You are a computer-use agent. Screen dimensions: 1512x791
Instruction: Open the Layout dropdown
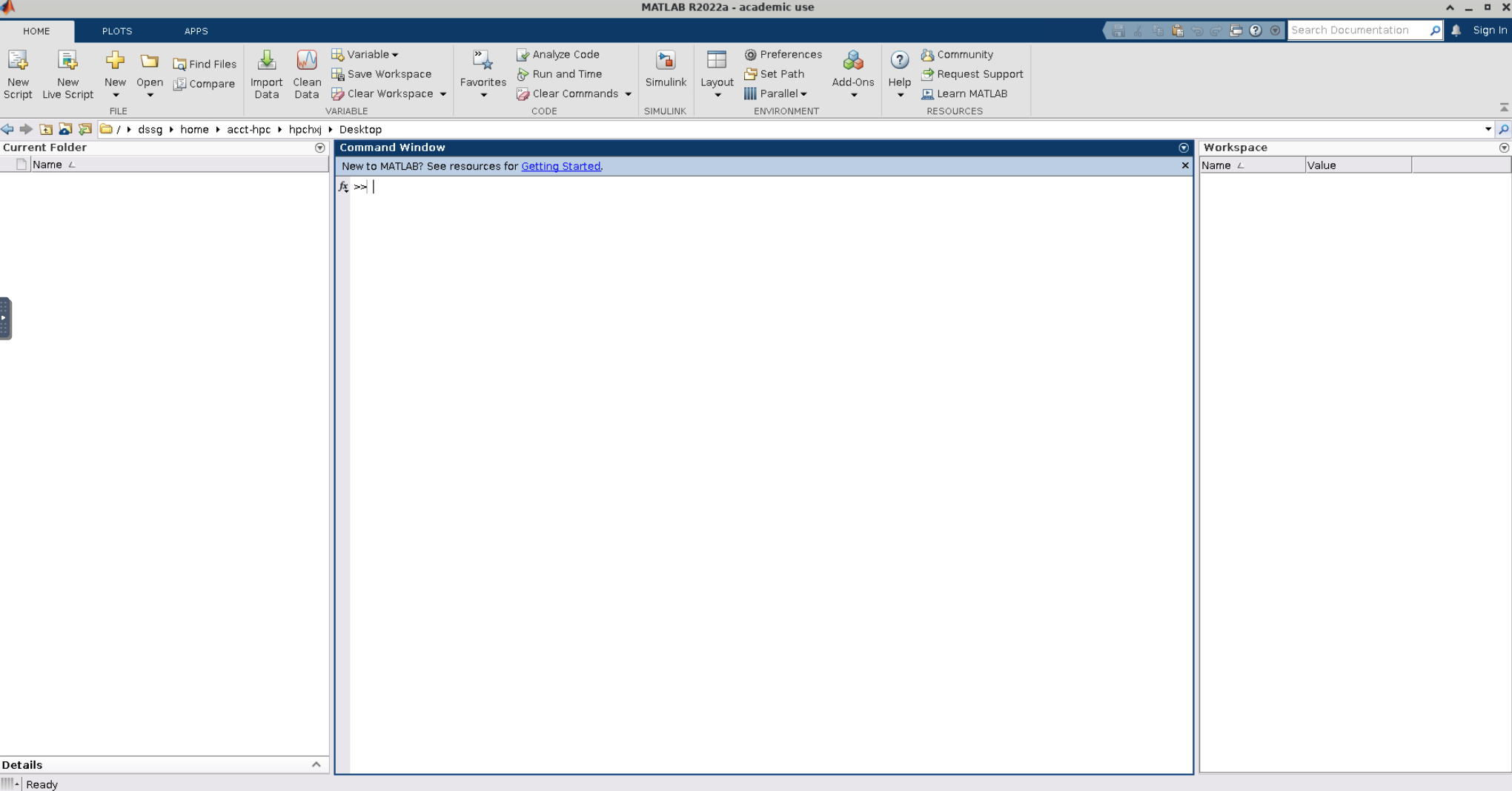pyautogui.click(x=717, y=74)
